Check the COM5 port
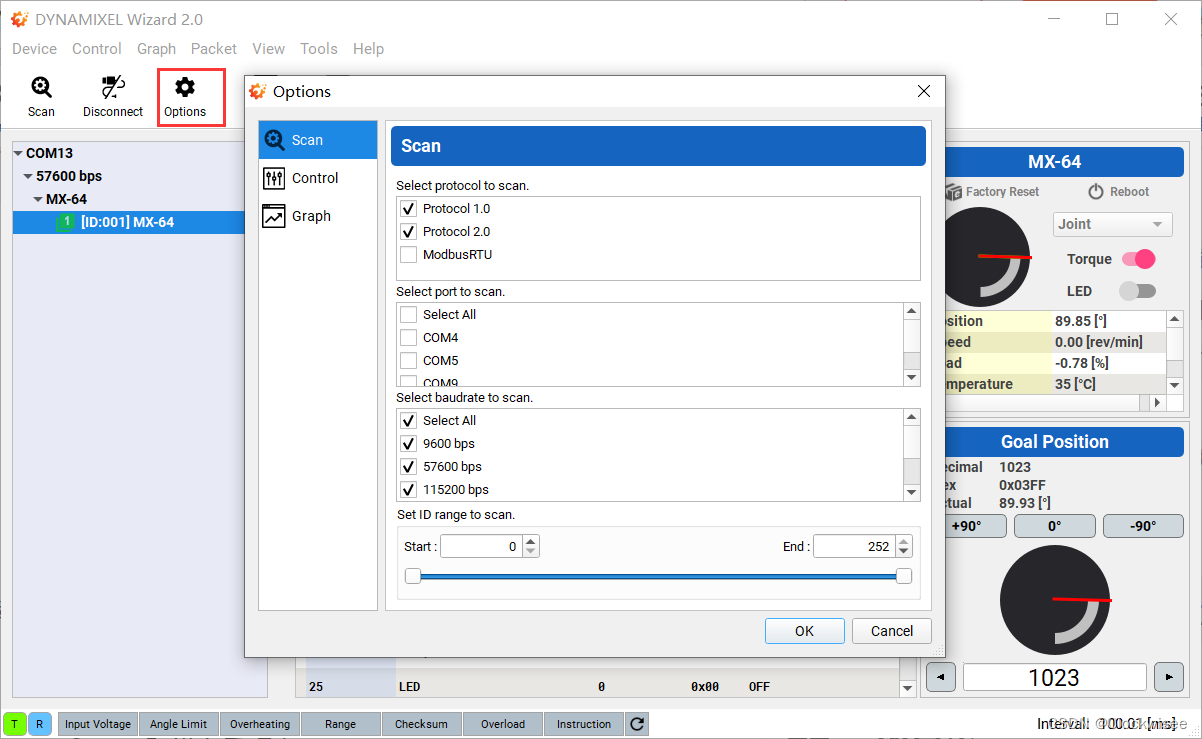1202x739 pixels. [x=408, y=361]
